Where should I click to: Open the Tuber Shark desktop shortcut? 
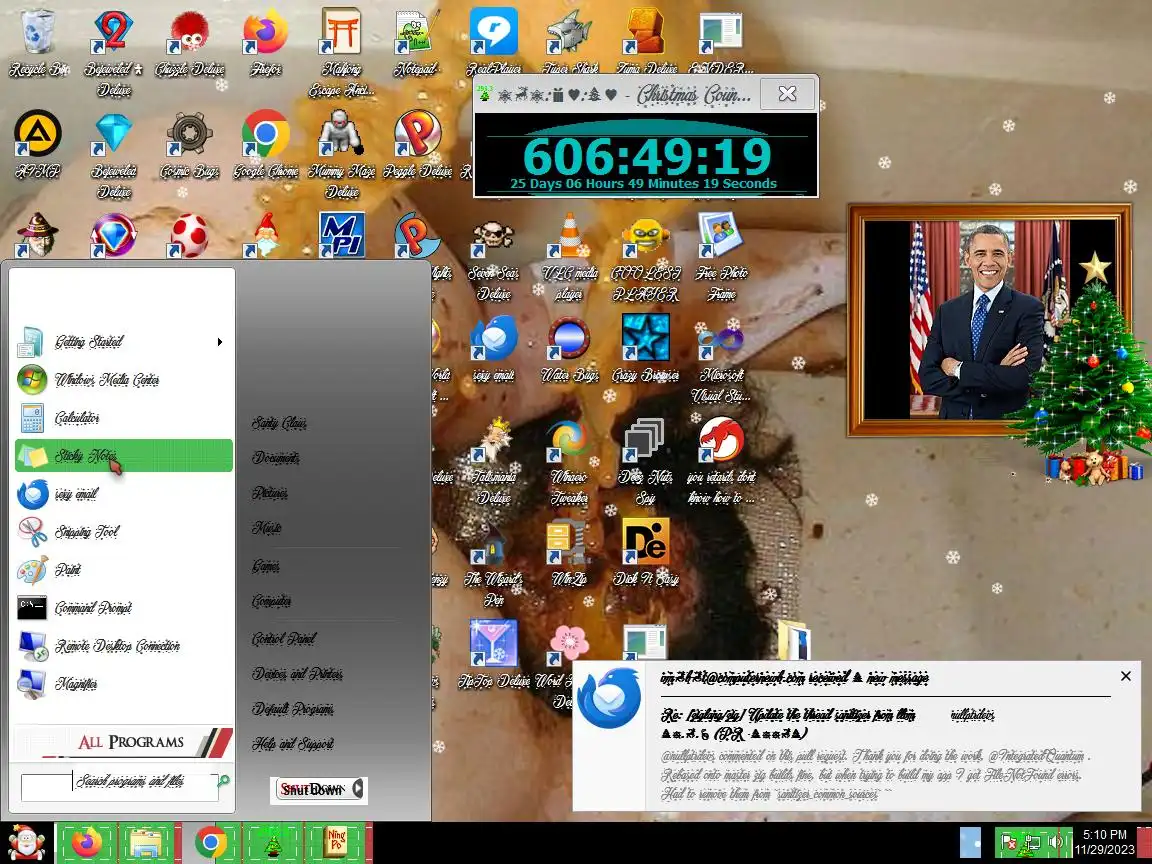569,43
